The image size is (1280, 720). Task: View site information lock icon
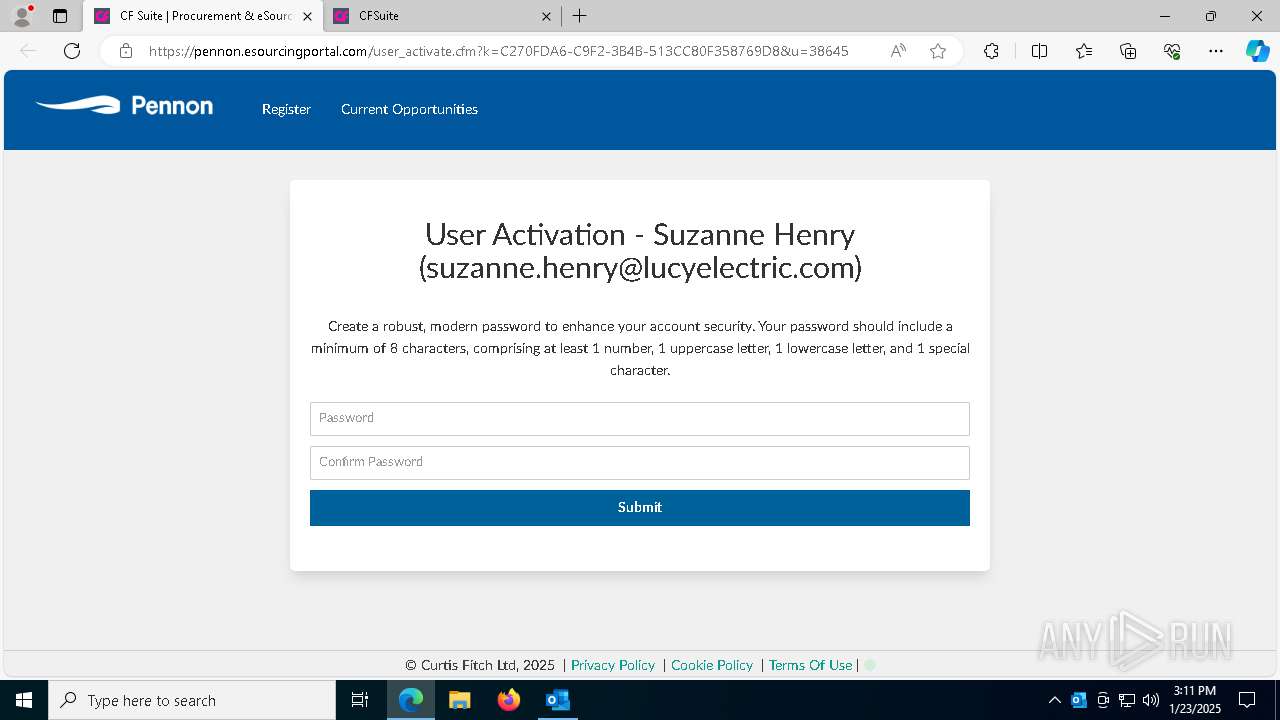click(x=126, y=51)
